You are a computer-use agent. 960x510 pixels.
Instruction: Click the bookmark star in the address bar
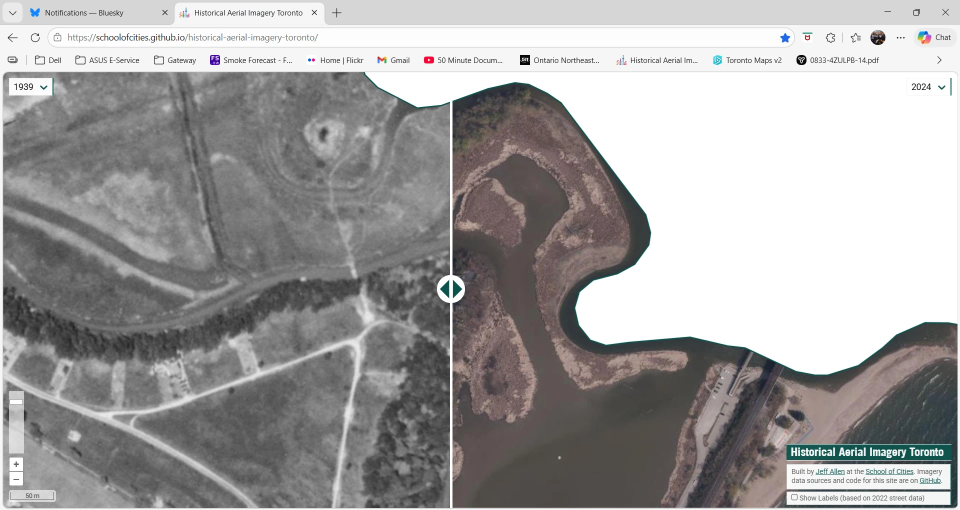pyautogui.click(x=785, y=37)
